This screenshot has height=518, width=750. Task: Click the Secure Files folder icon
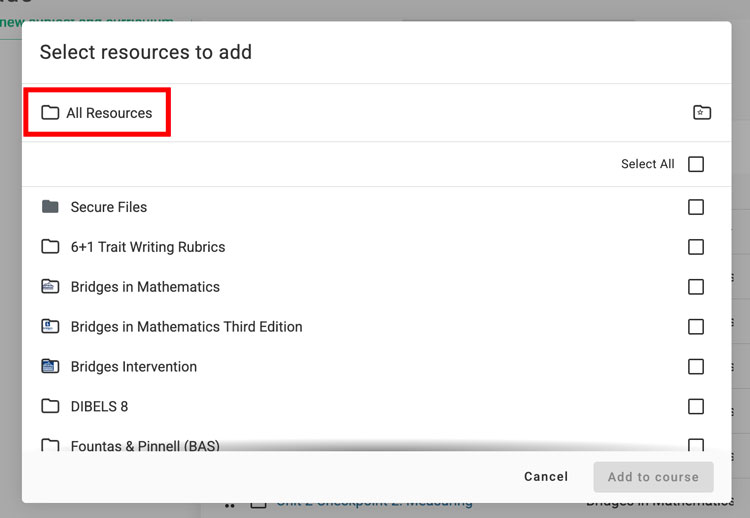[50, 207]
